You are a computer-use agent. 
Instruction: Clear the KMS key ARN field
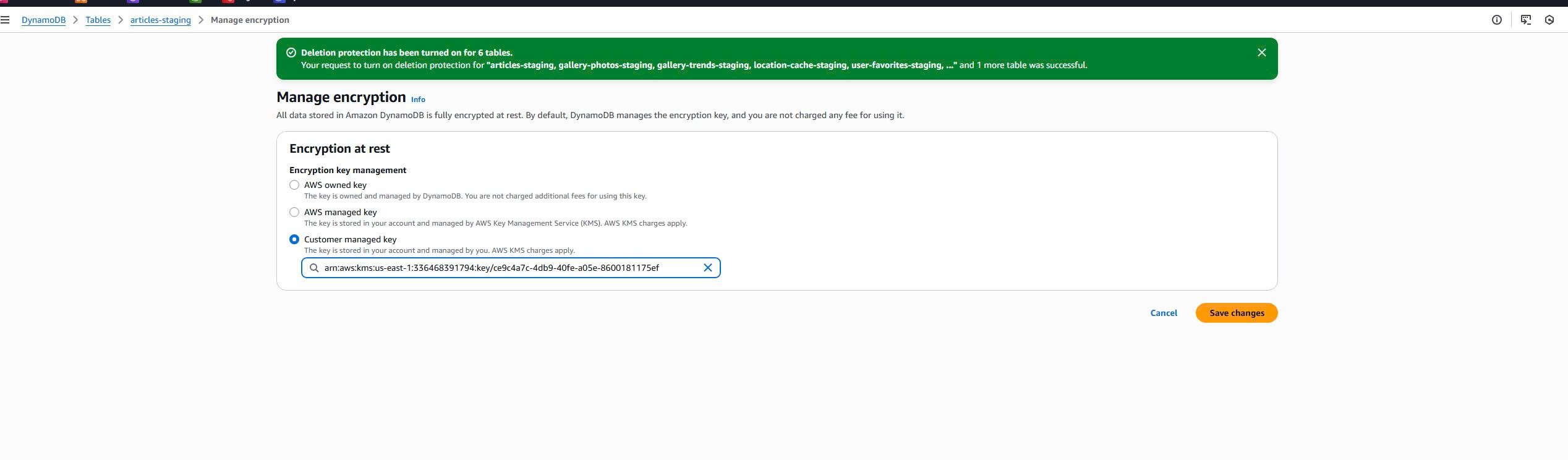tap(708, 268)
